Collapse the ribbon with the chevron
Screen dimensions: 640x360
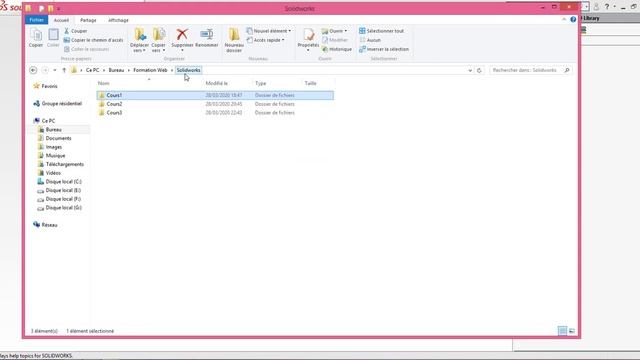(564, 19)
